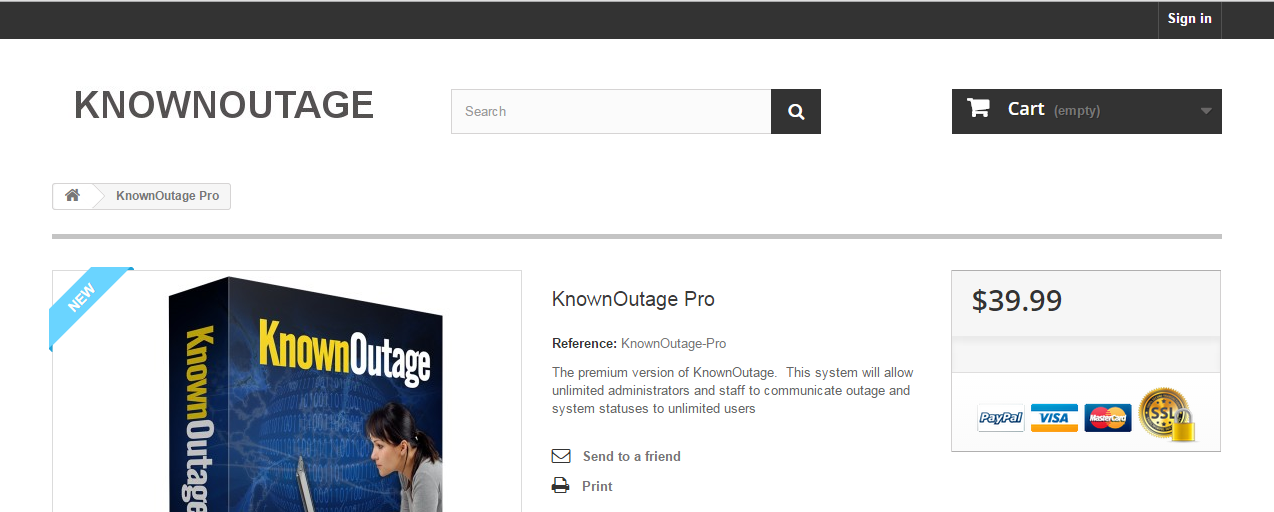
Task: Open the Send to a friend link
Action: pyautogui.click(x=631, y=456)
